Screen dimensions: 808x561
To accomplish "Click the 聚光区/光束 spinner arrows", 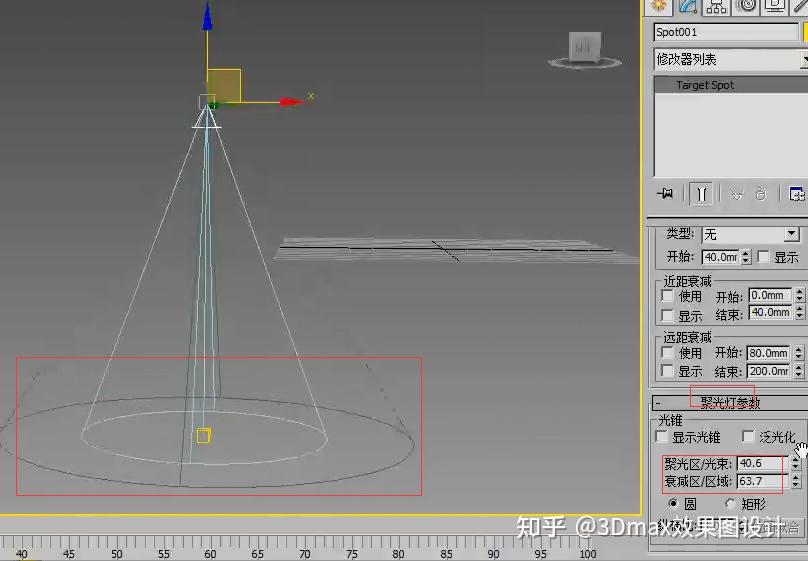I will pyautogui.click(x=796, y=463).
